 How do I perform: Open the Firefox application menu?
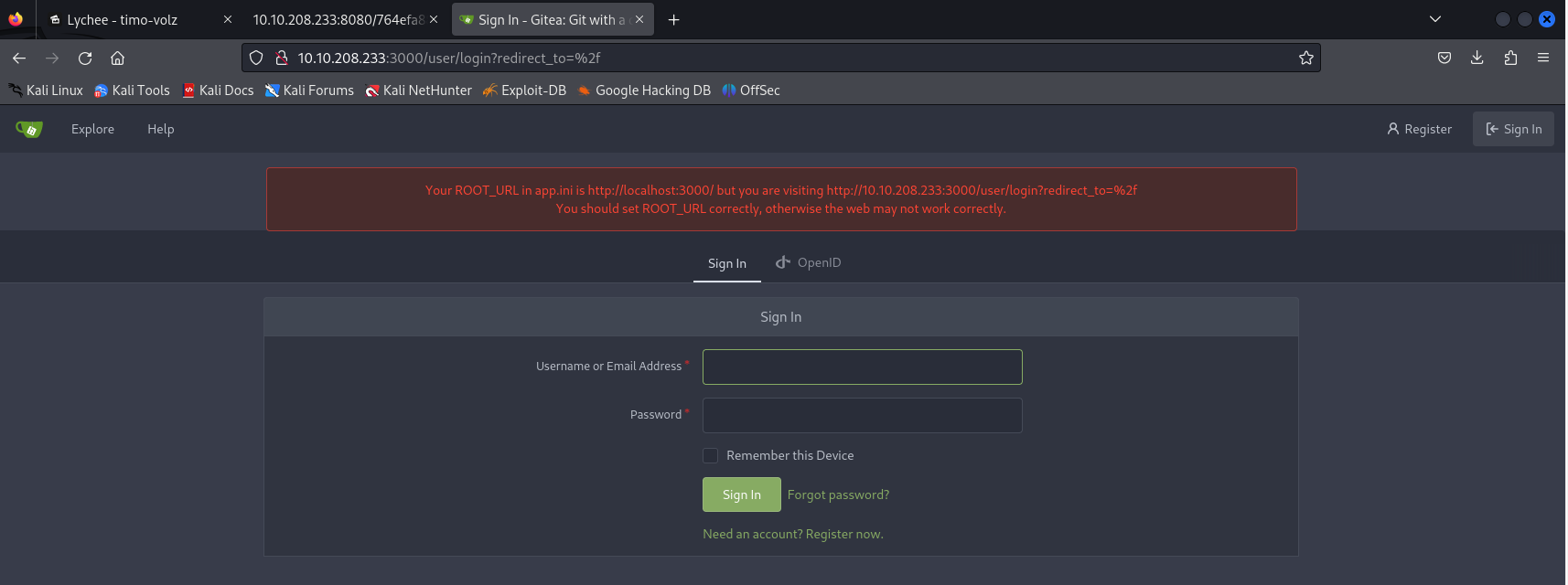[1543, 58]
